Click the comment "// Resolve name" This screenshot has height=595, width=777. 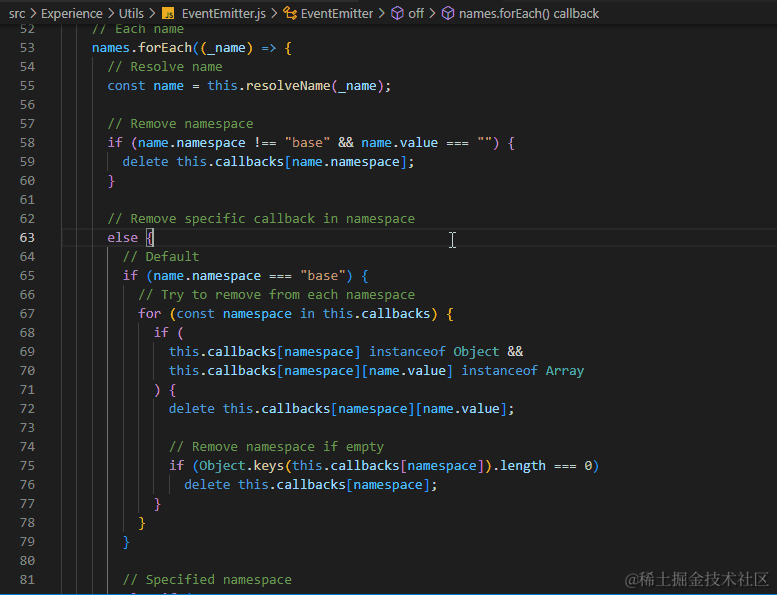165,67
